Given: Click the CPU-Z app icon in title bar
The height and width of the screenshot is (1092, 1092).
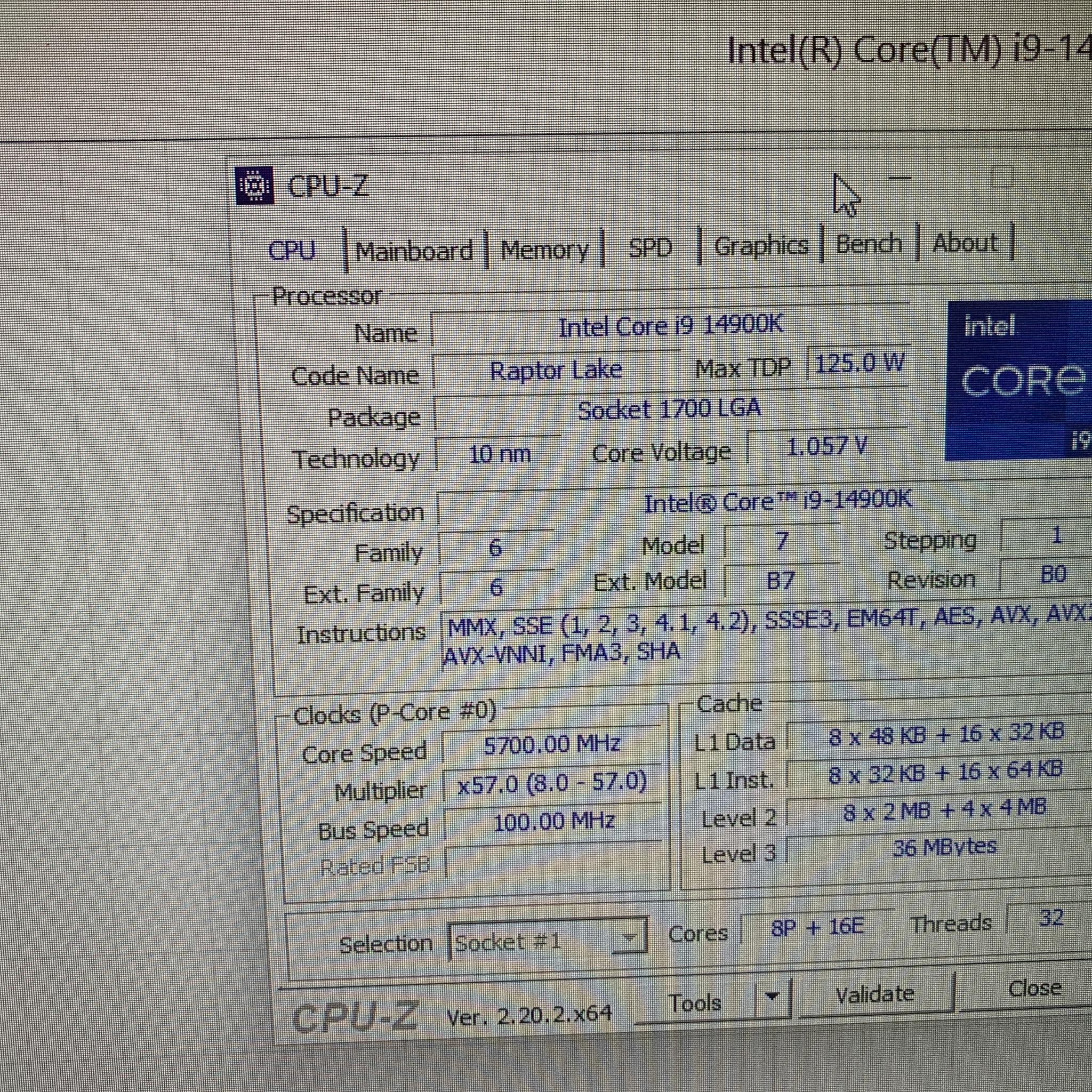Looking at the screenshot, I should (x=254, y=185).
